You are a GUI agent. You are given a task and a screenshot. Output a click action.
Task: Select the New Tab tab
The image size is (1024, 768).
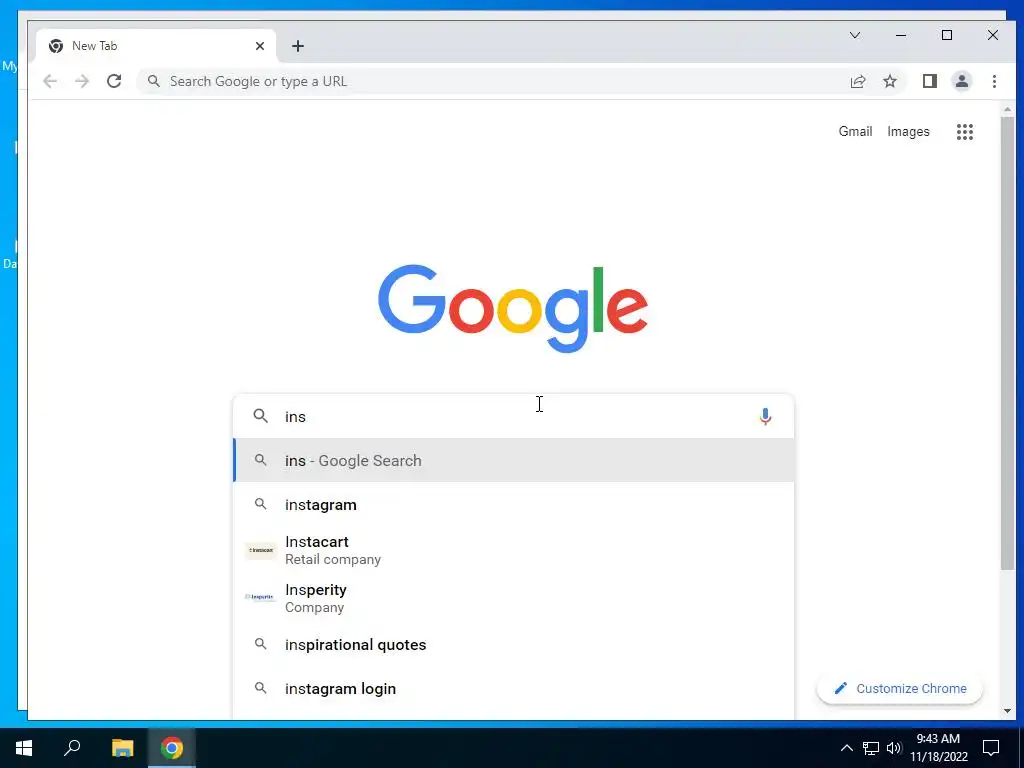157,46
